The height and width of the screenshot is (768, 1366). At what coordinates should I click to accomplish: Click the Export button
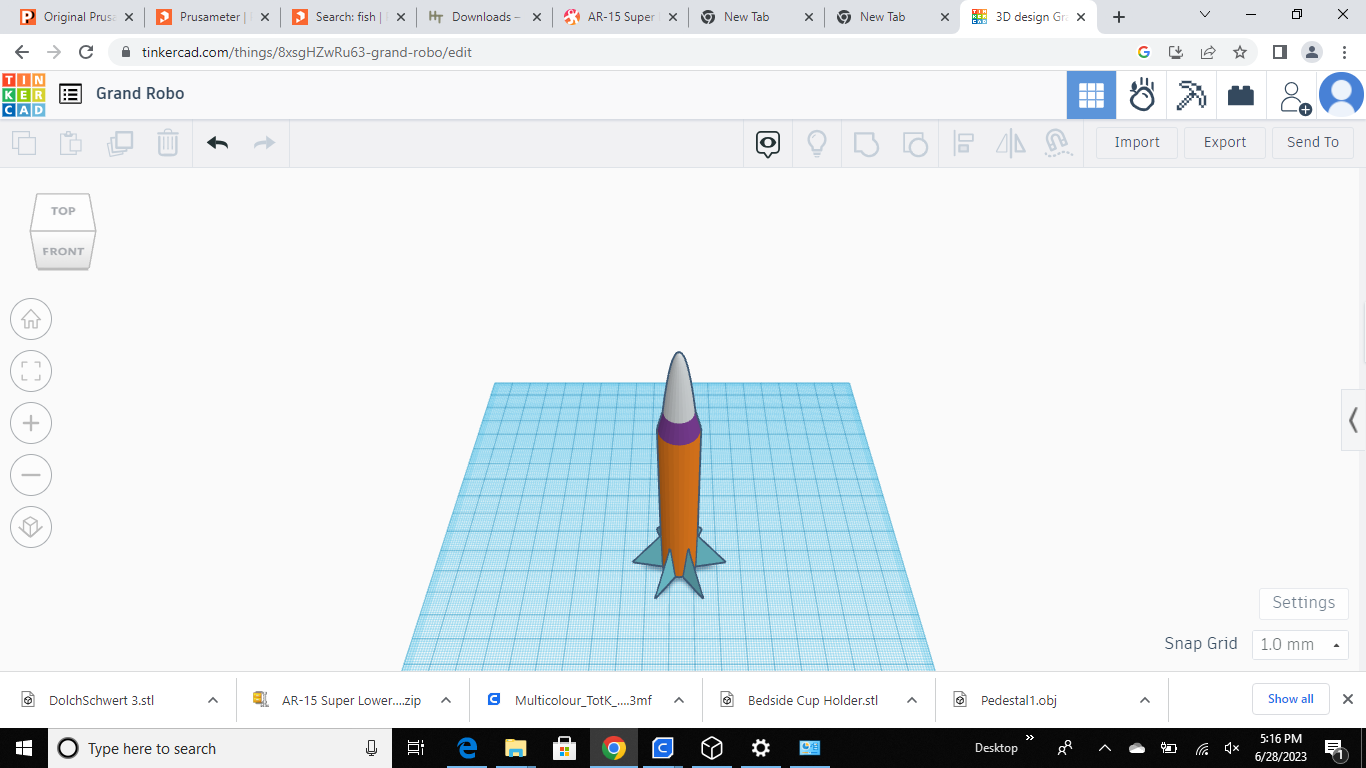point(1224,142)
